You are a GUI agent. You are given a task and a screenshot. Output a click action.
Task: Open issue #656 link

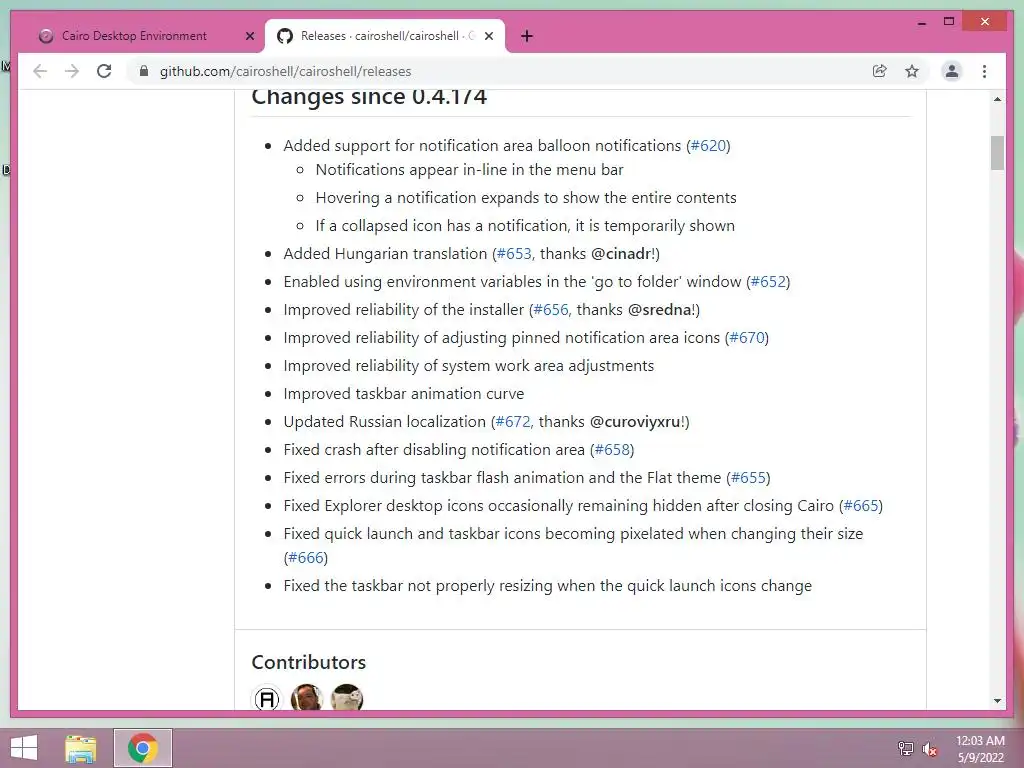click(x=551, y=310)
